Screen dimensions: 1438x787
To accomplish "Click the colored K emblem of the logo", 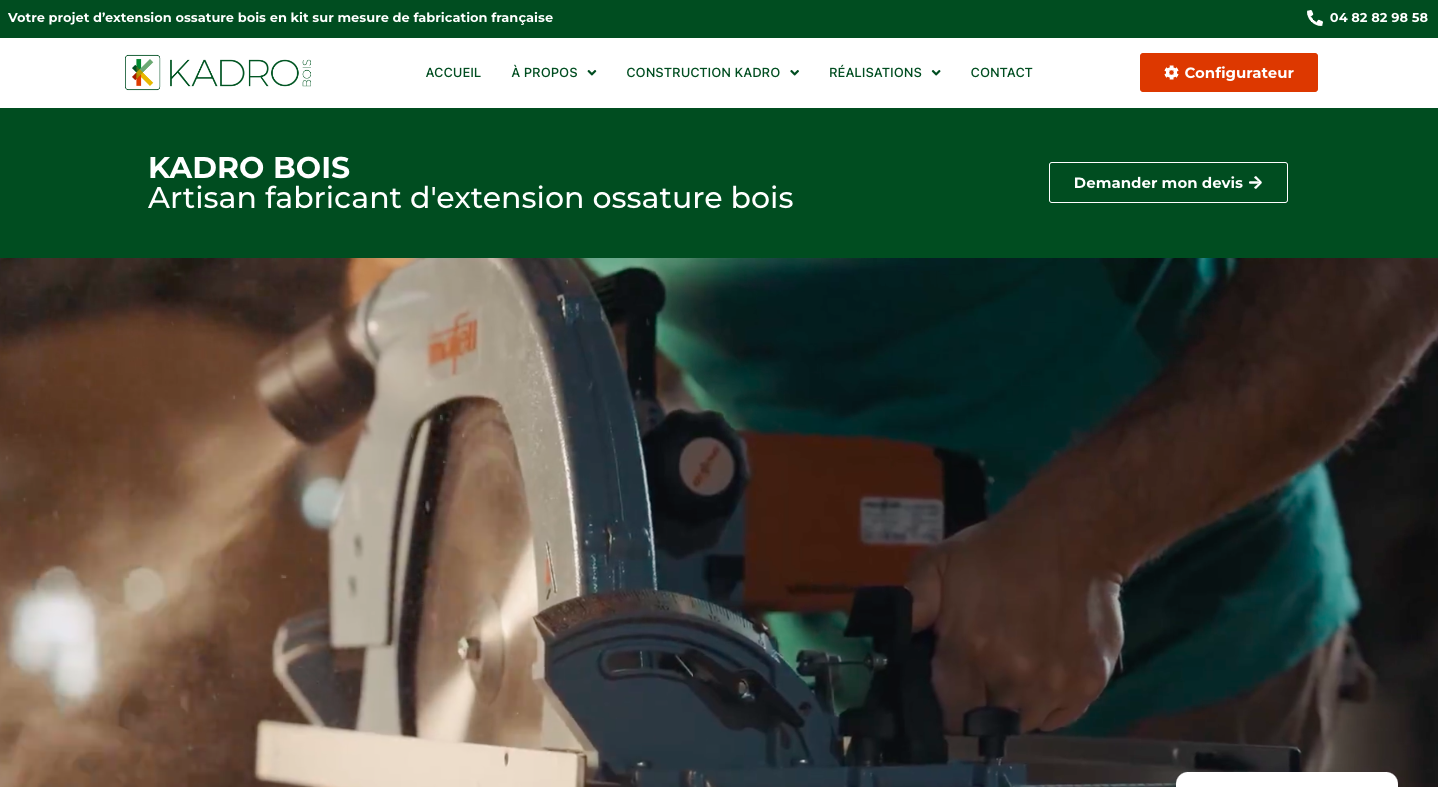I will click(142, 72).
